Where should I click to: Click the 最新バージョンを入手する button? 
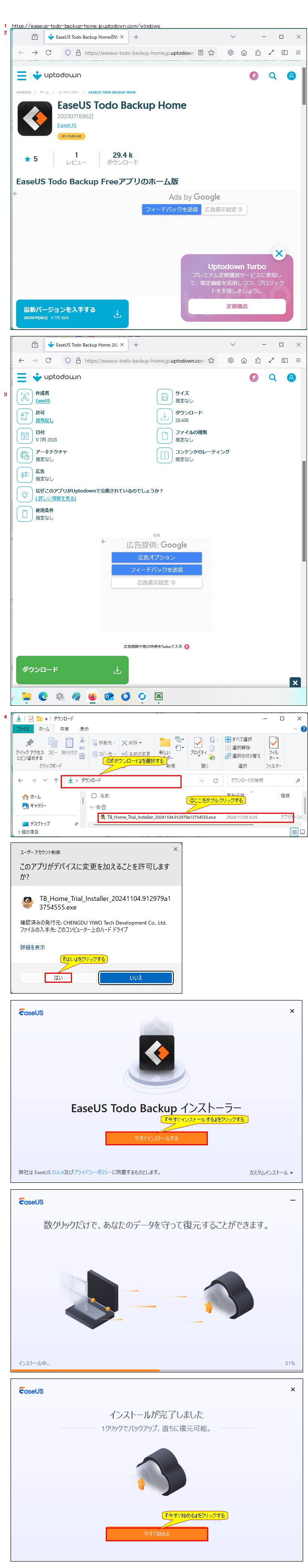click(72, 313)
